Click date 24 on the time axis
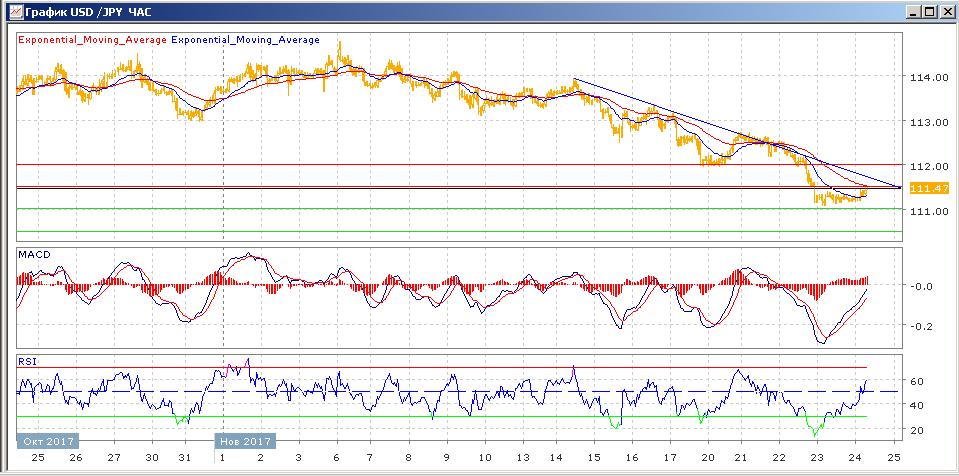Image resolution: width=959 pixels, height=476 pixels. pos(856,456)
